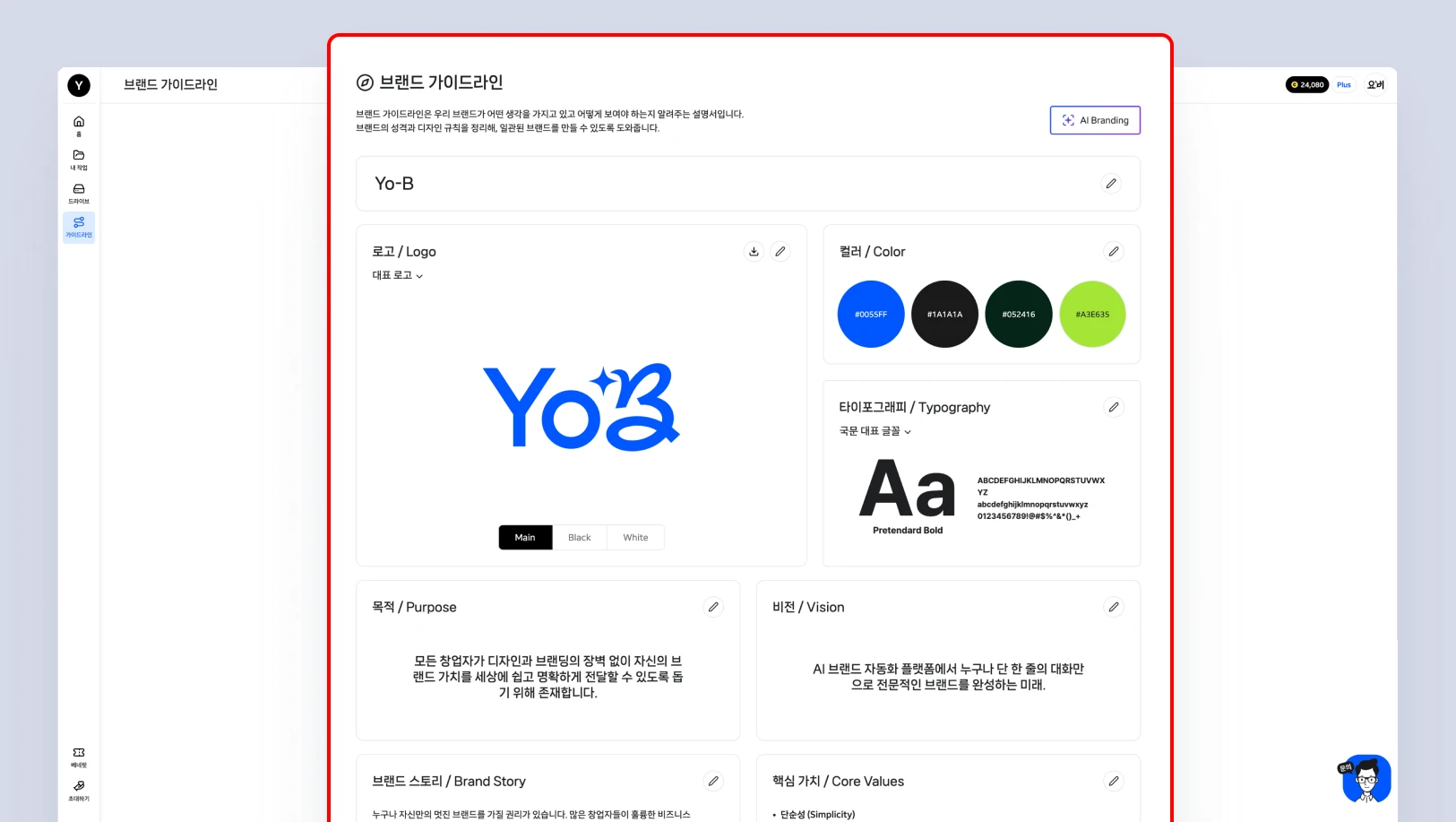Edit the 브랜드 스토리 / Brand Story card
This screenshot has width=1456, height=822.
[x=713, y=781]
